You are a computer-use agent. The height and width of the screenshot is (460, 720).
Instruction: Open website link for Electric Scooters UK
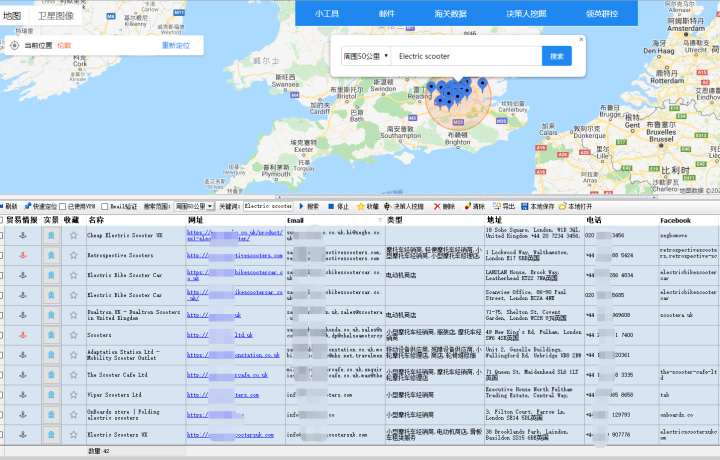coord(230,435)
